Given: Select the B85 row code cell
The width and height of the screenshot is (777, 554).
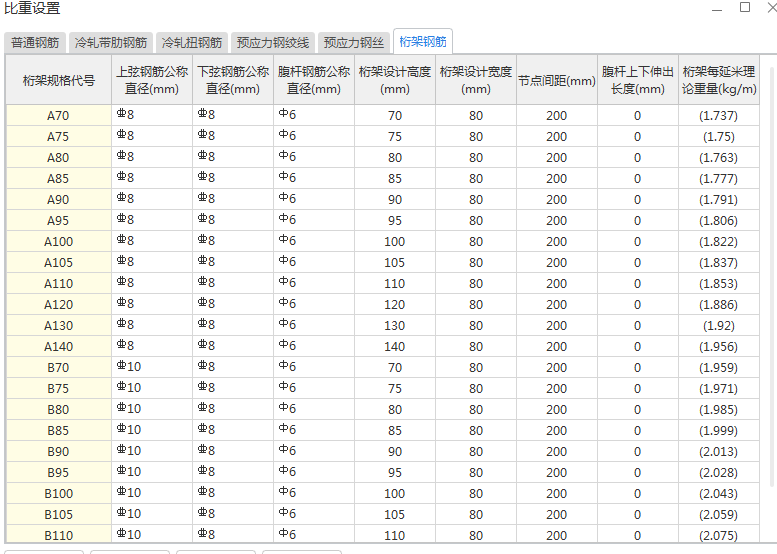Looking at the screenshot, I should [58, 431].
